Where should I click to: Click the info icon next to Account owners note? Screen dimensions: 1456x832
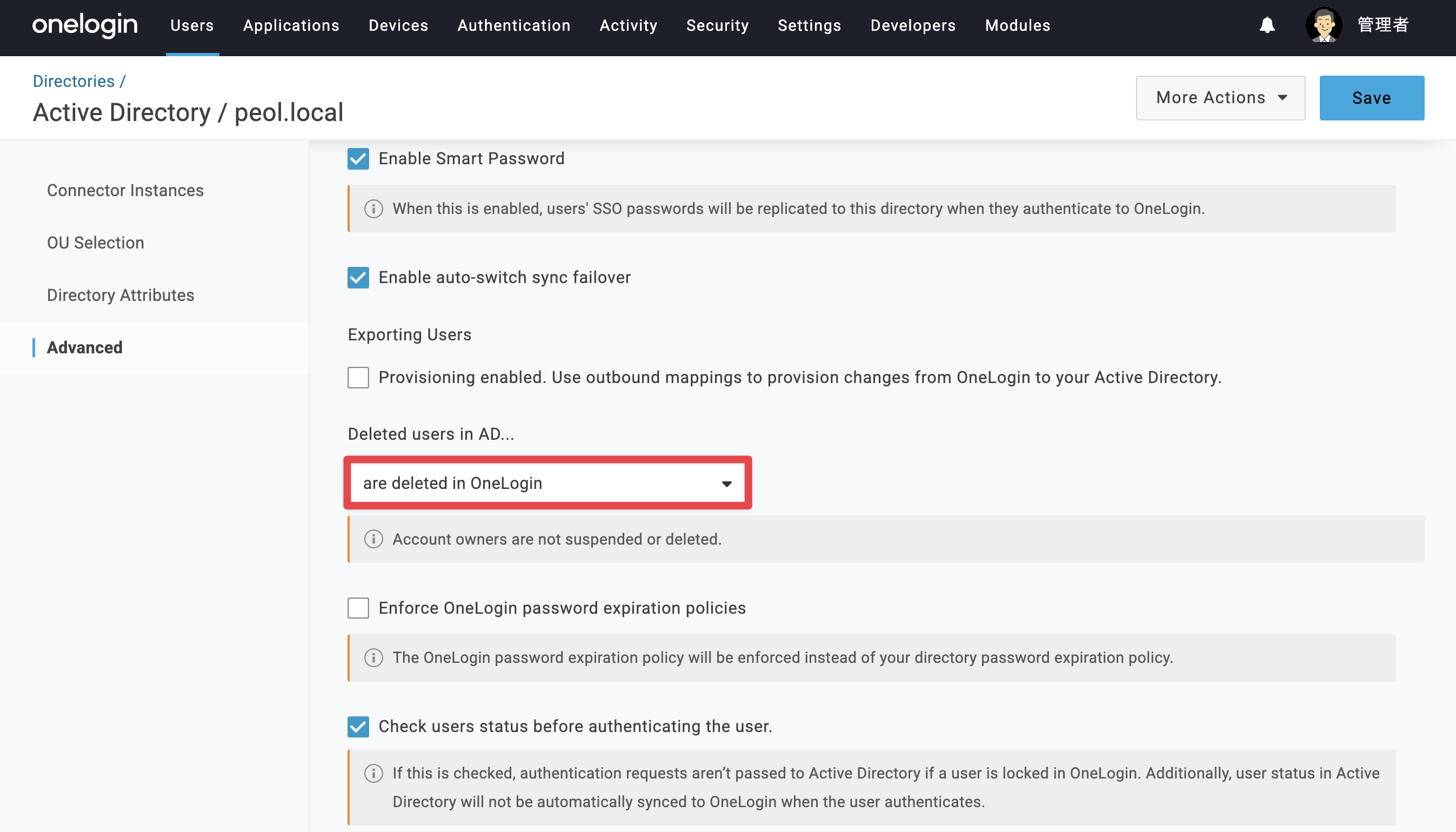[373, 539]
